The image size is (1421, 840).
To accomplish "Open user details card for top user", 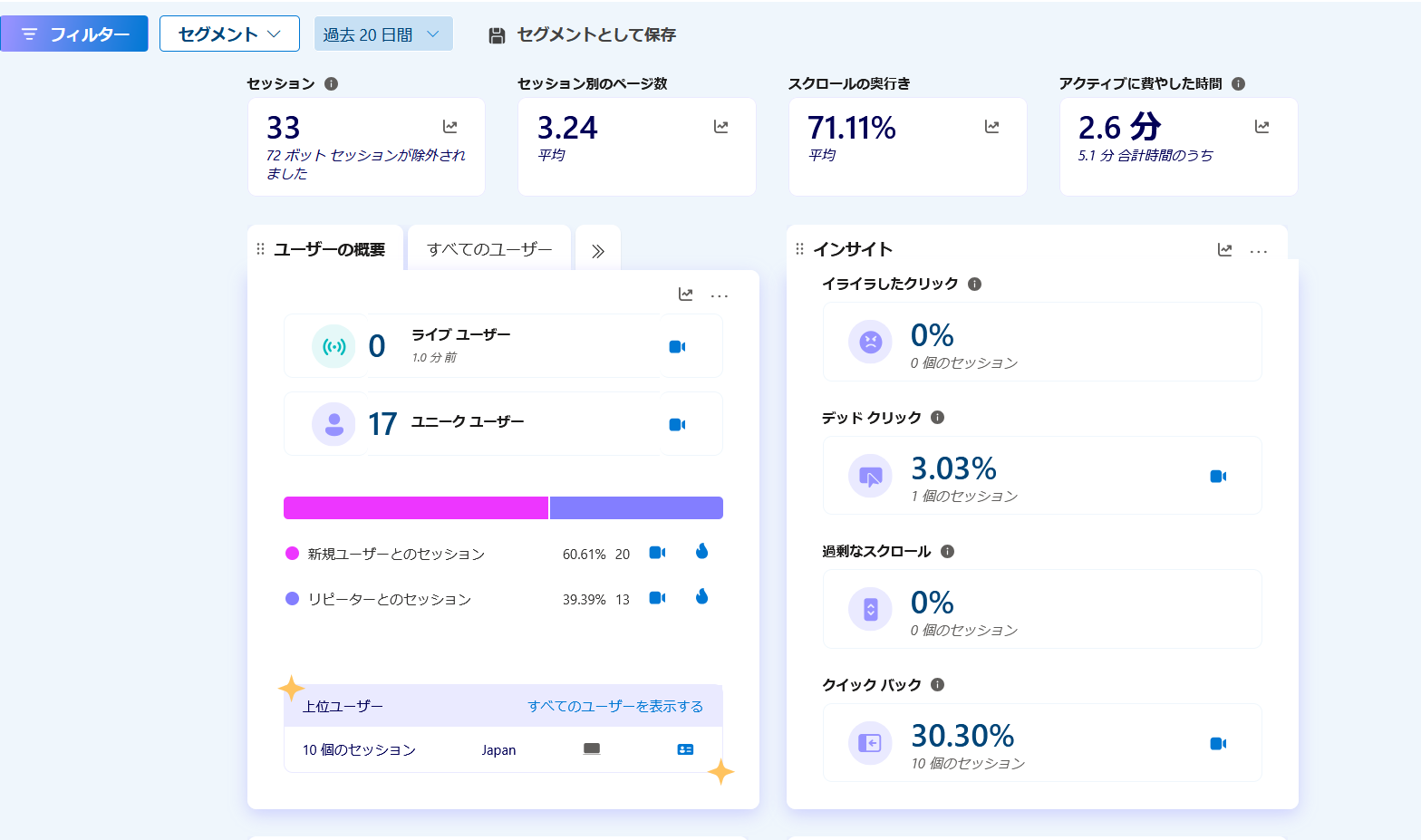I will tap(685, 749).
